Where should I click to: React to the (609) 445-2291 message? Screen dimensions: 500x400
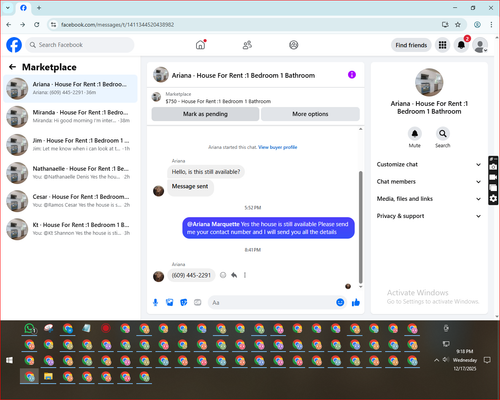(x=223, y=275)
